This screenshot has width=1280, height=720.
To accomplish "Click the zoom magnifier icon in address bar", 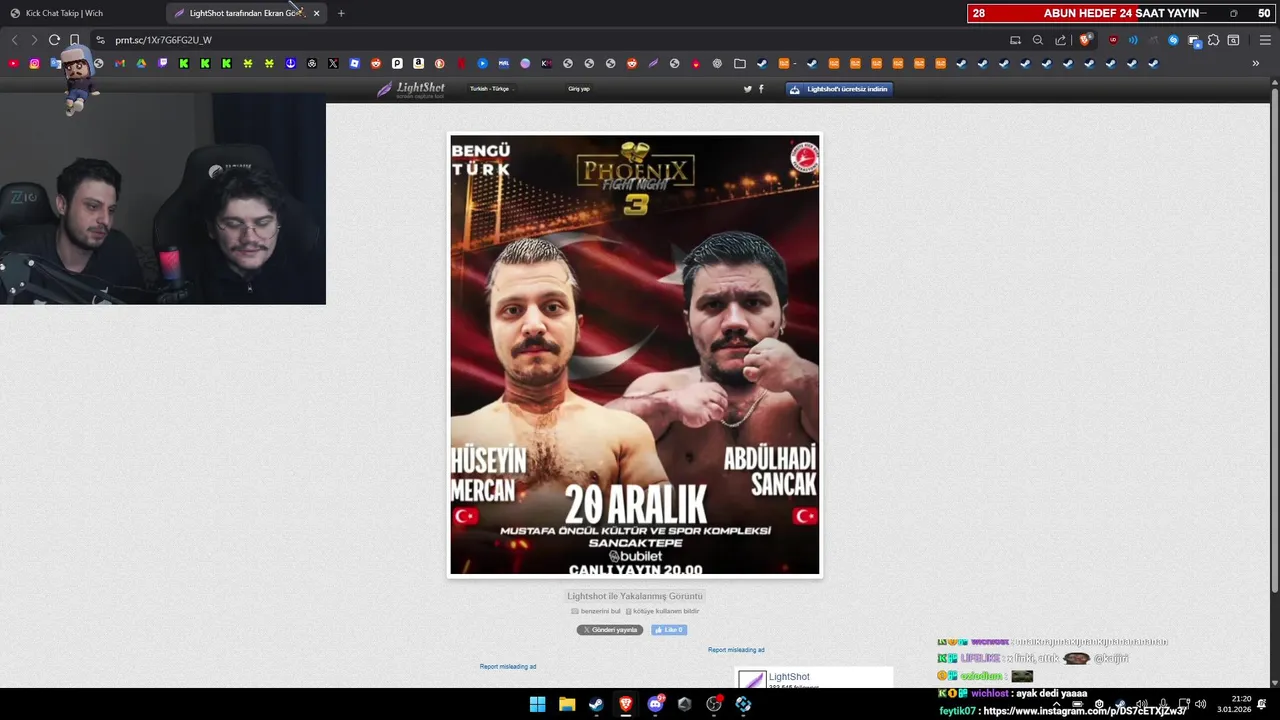I will pyautogui.click(x=1038, y=40).
